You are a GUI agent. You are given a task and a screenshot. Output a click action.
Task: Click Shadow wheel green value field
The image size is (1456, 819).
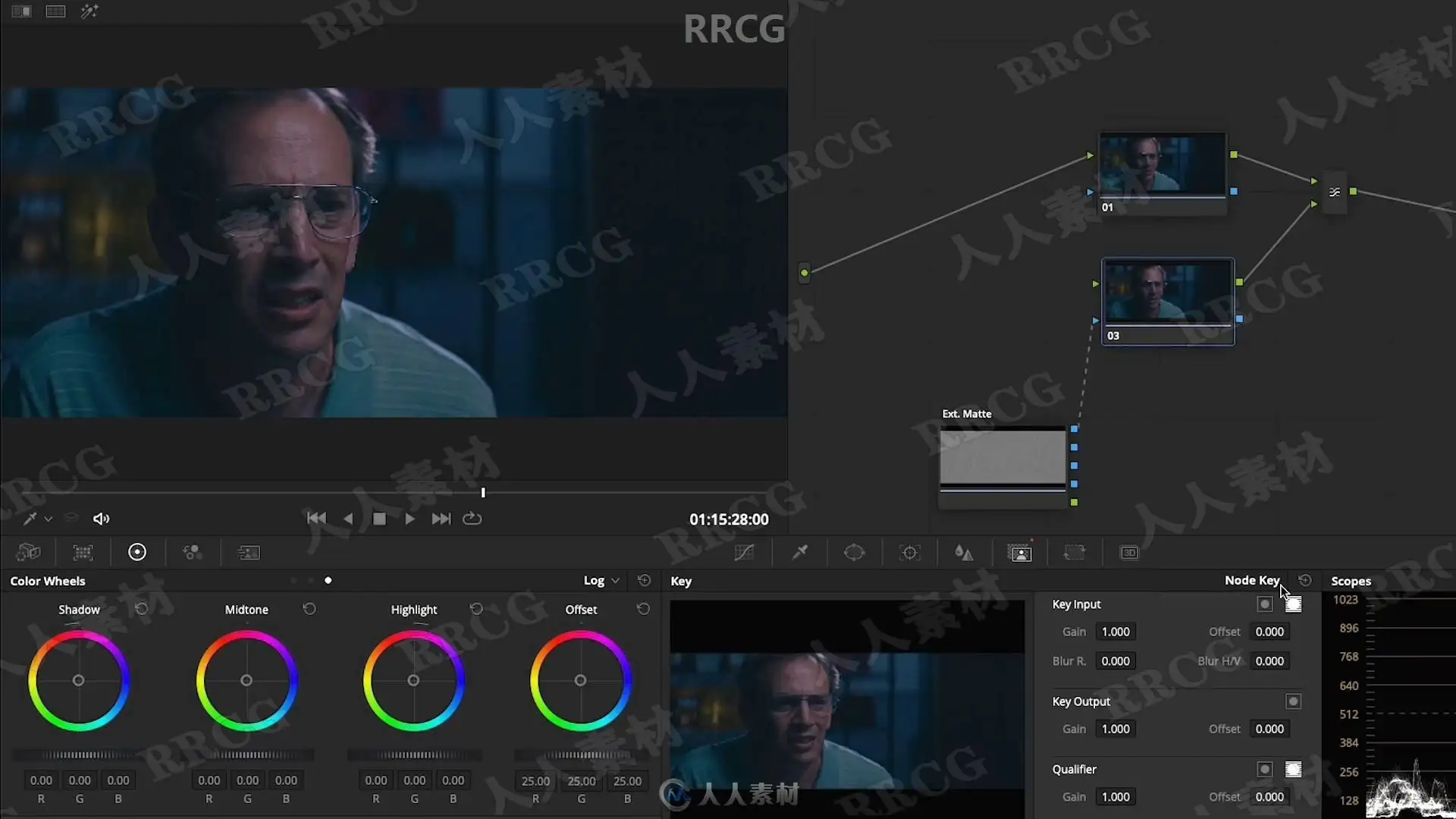[x=80, y=780]
